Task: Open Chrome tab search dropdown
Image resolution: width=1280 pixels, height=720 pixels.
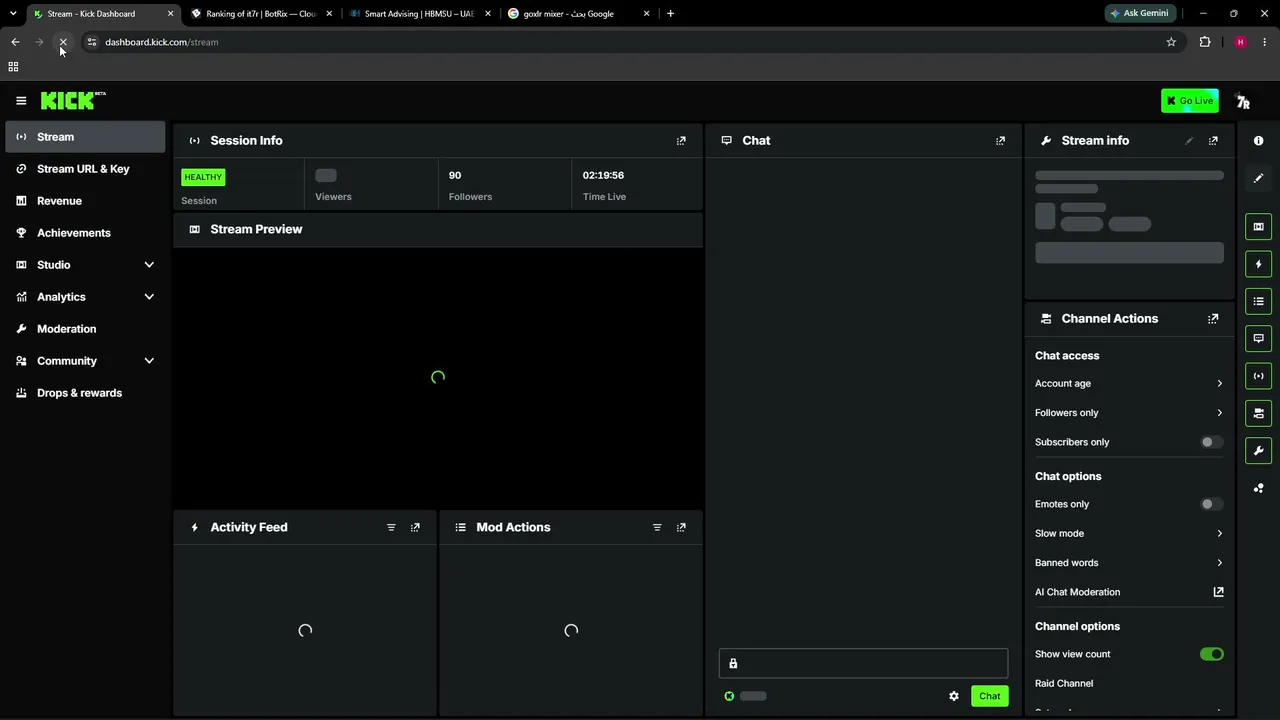Action: 13,14
